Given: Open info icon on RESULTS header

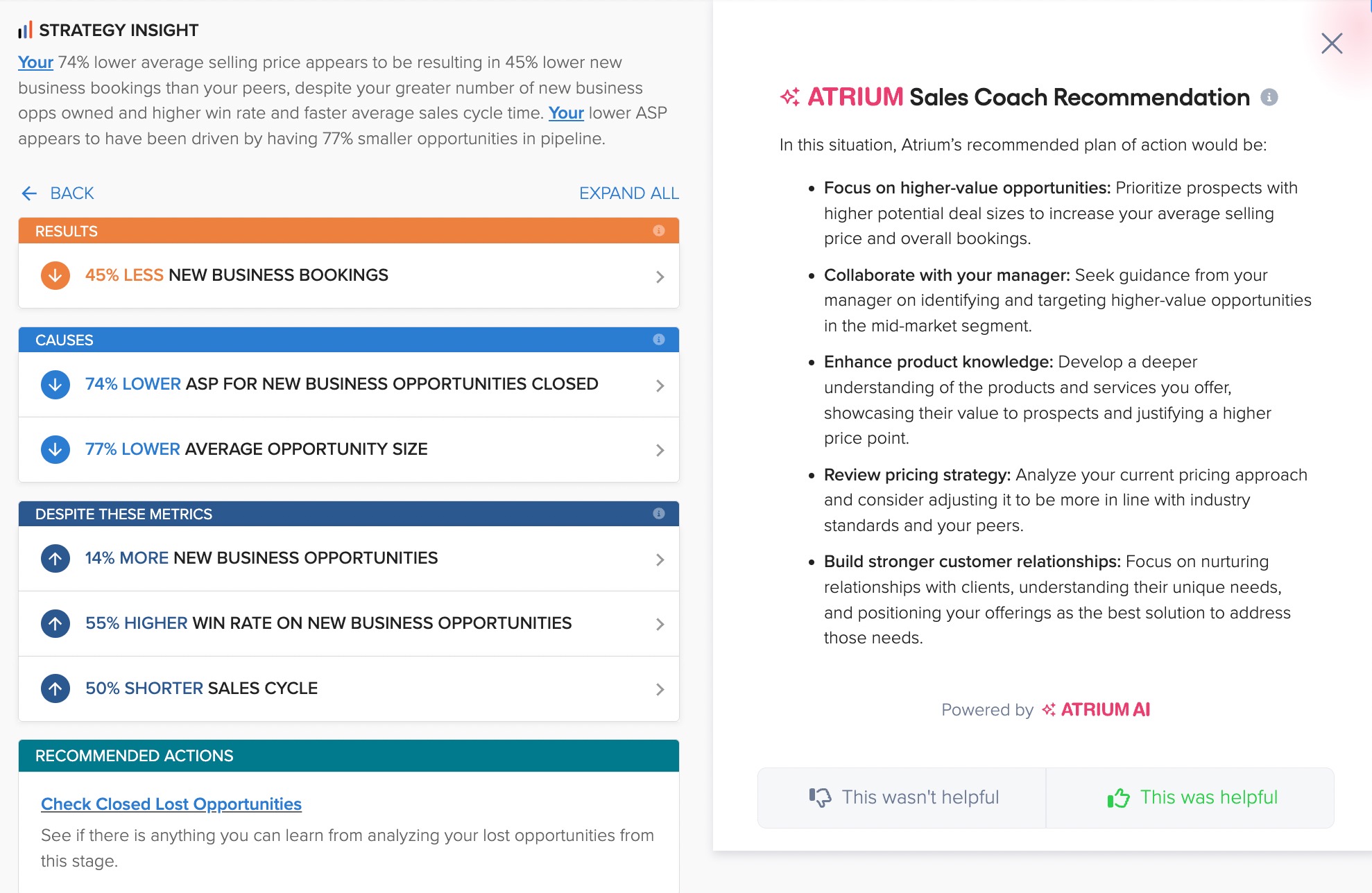Looking at the screenshot, I should click(659, 231).
